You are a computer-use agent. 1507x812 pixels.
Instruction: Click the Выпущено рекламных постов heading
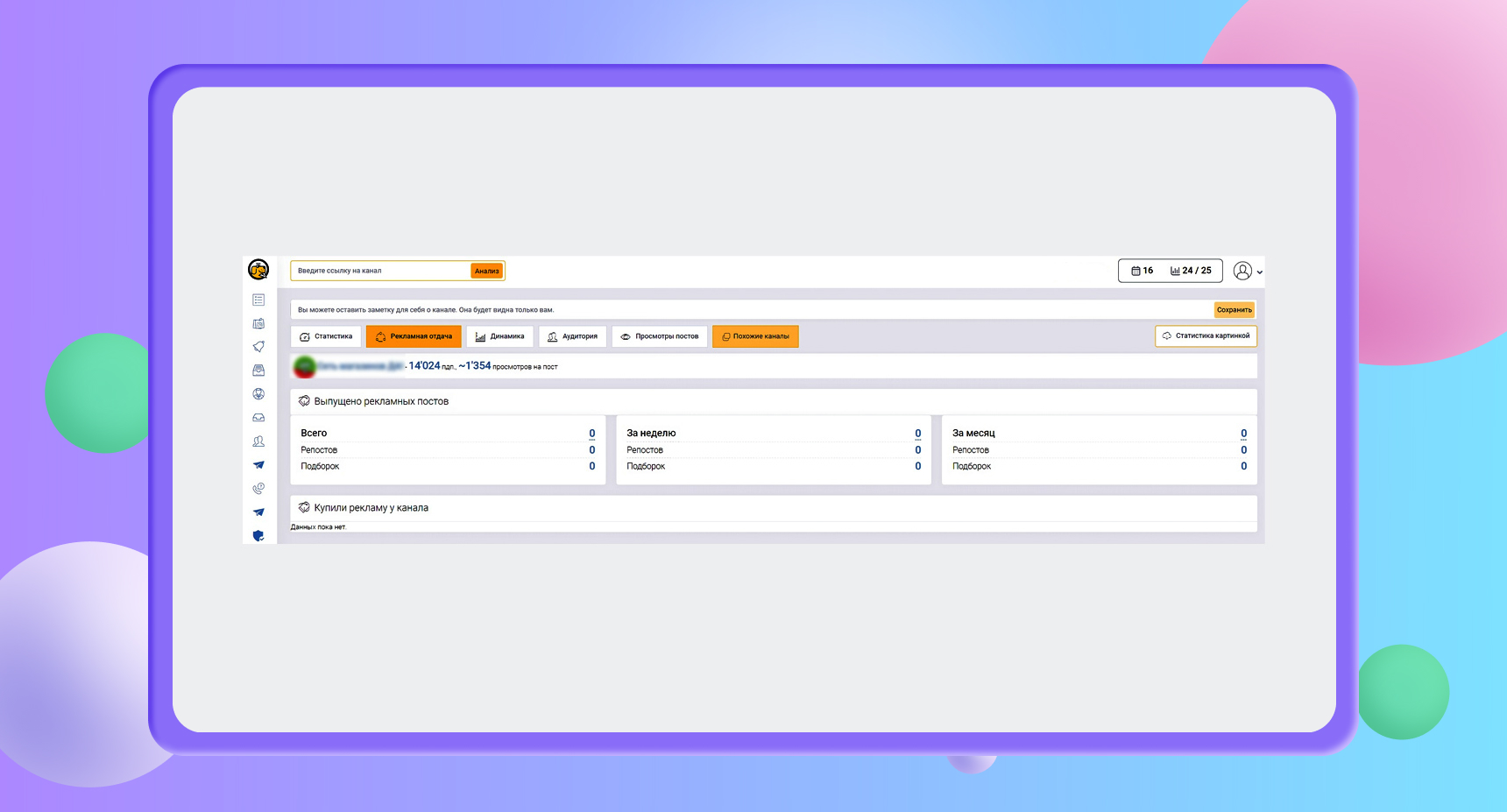pos(381,401)
